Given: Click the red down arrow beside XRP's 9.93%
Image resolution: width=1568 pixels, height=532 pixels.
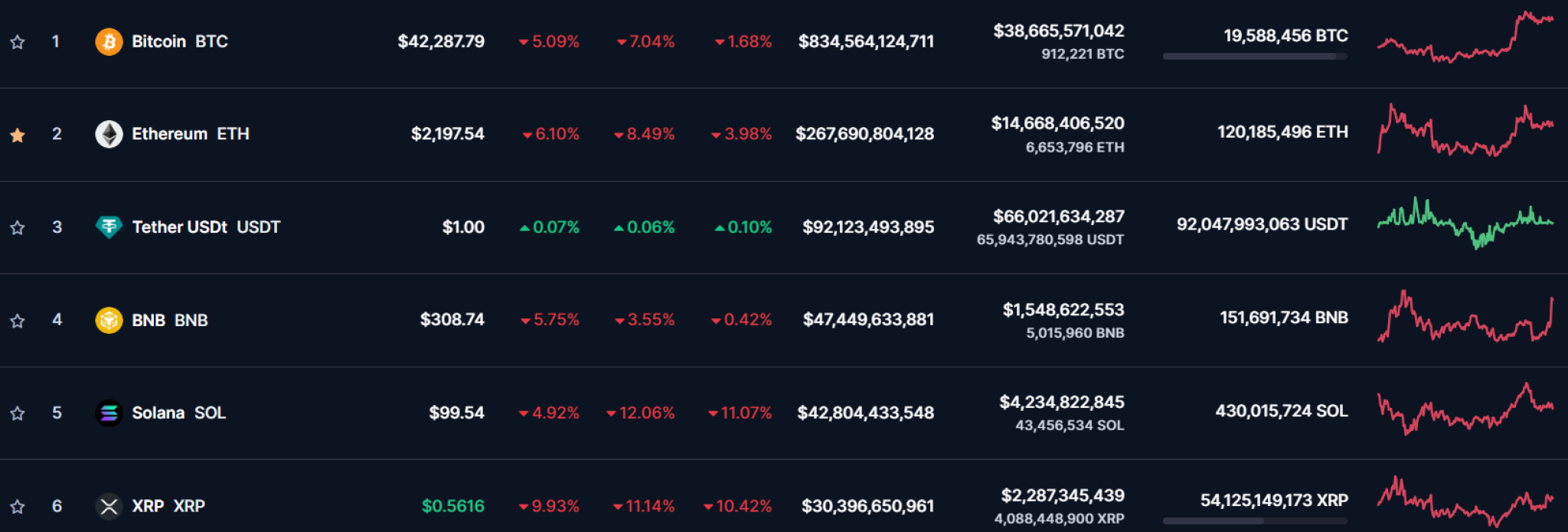Looking at the screenshot, I should (x=524, y=506).
